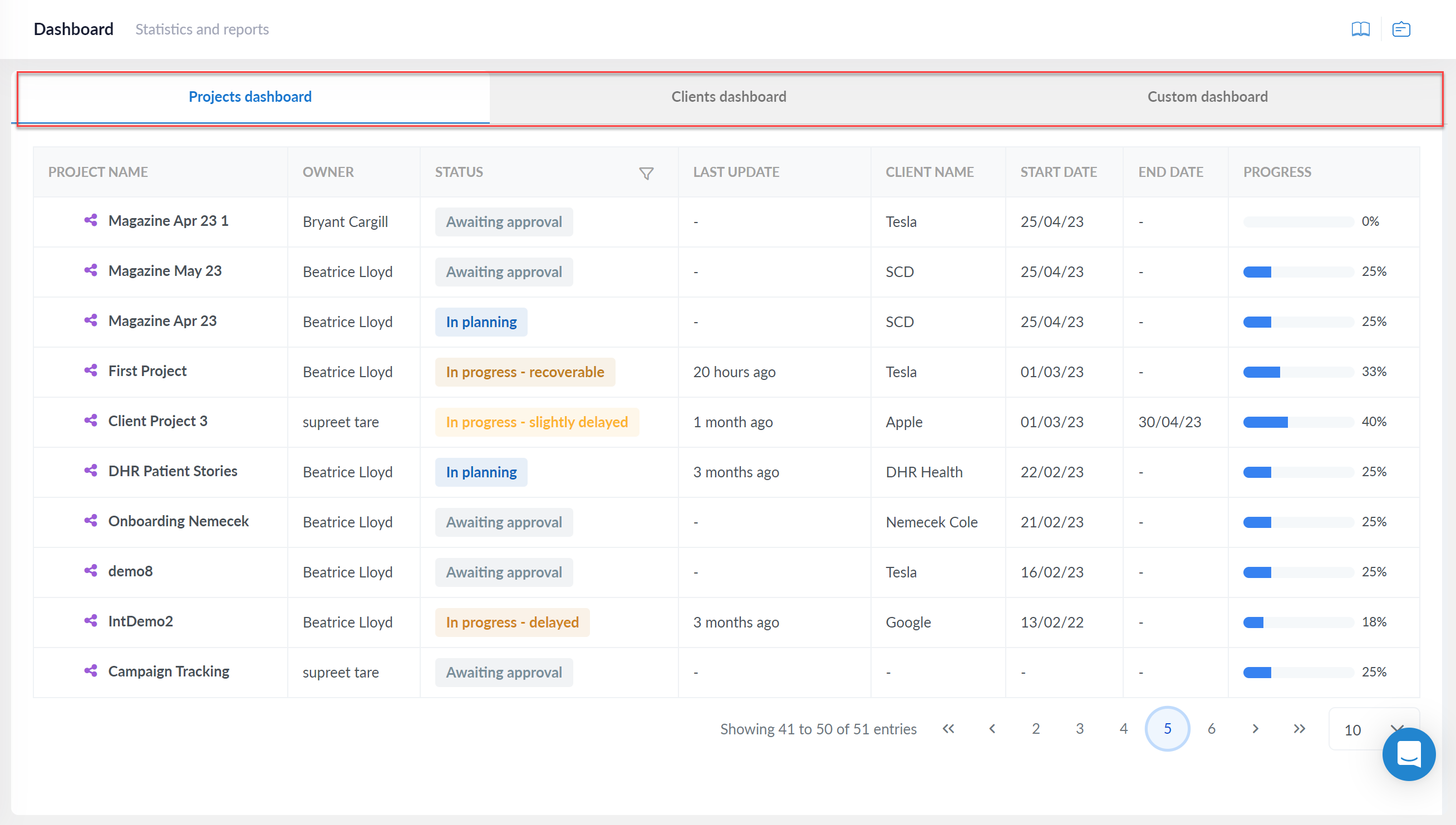Image resolution: width=1456 pixels, height=825 pixels.
Task: Go to page 3 of results
Action: click(1079, 729)
